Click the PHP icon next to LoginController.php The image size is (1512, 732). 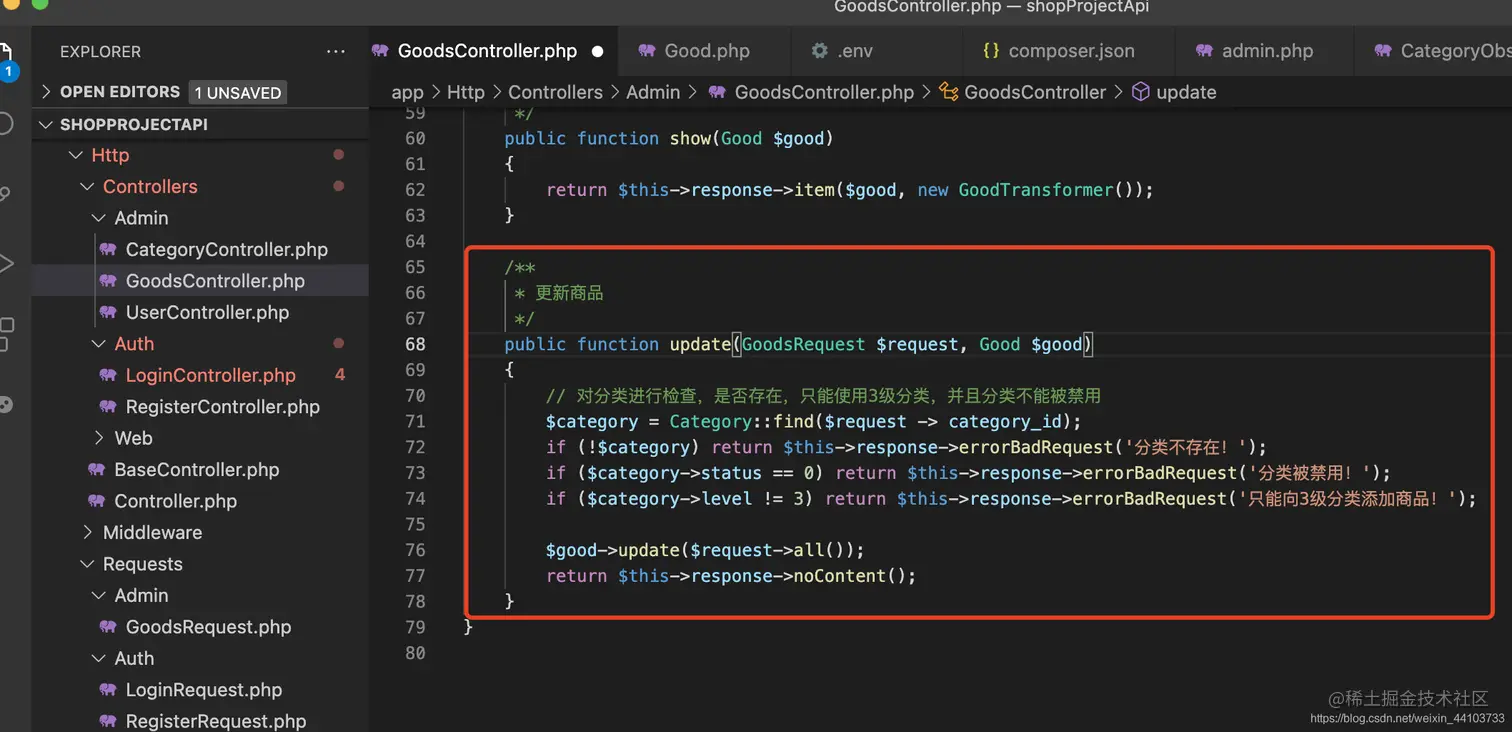[x=108, y=375]
